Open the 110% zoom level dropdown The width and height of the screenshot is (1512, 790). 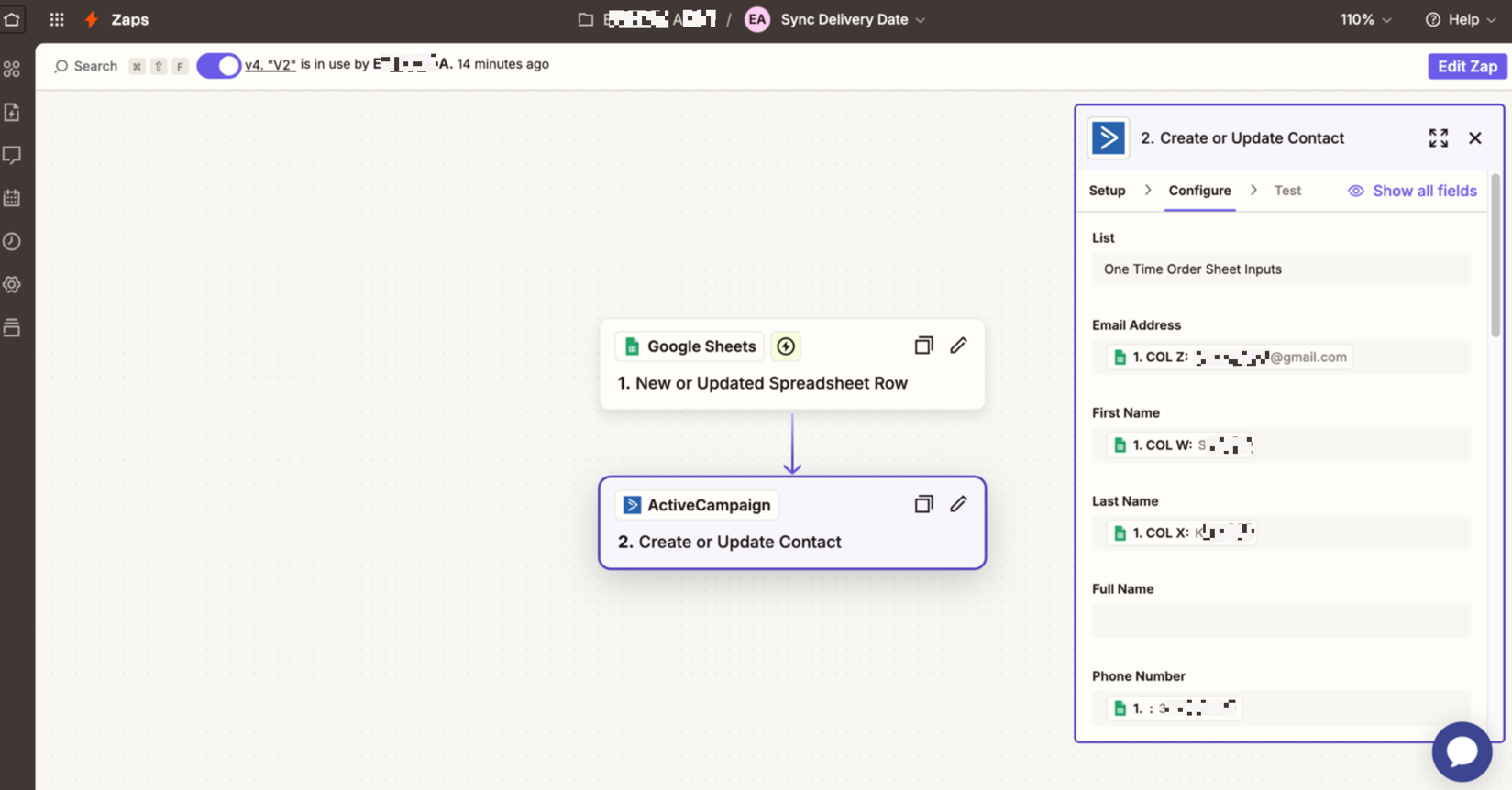(1365, 19)
